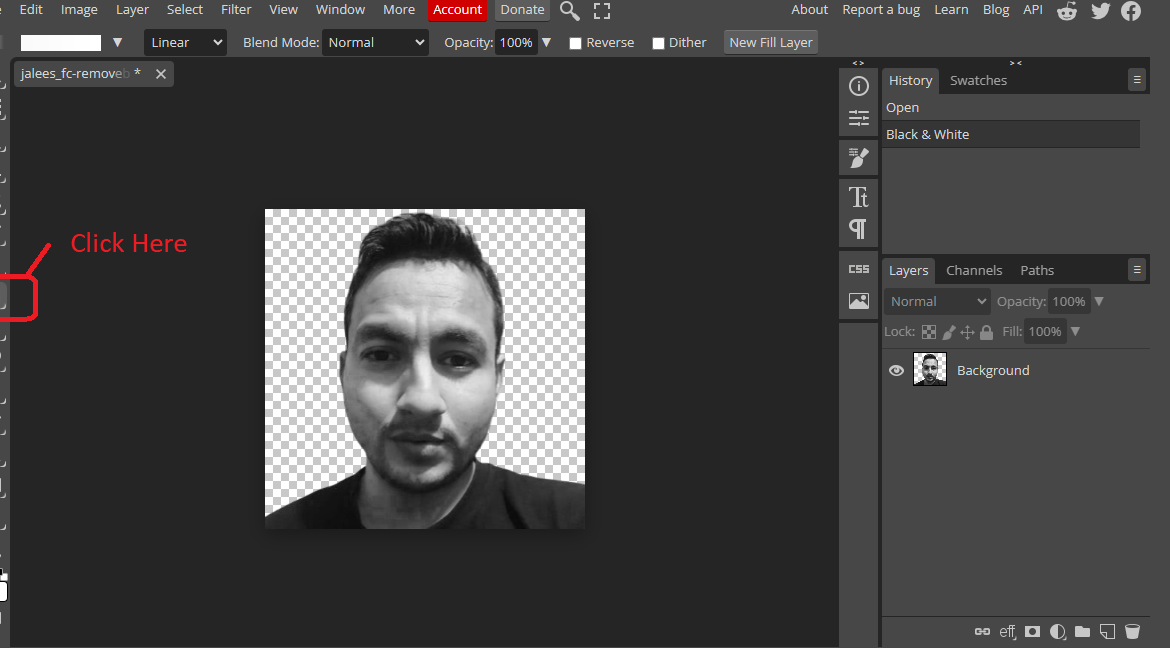Open the Filter menu
This screenshot has width=1170, height=658.
236,10
